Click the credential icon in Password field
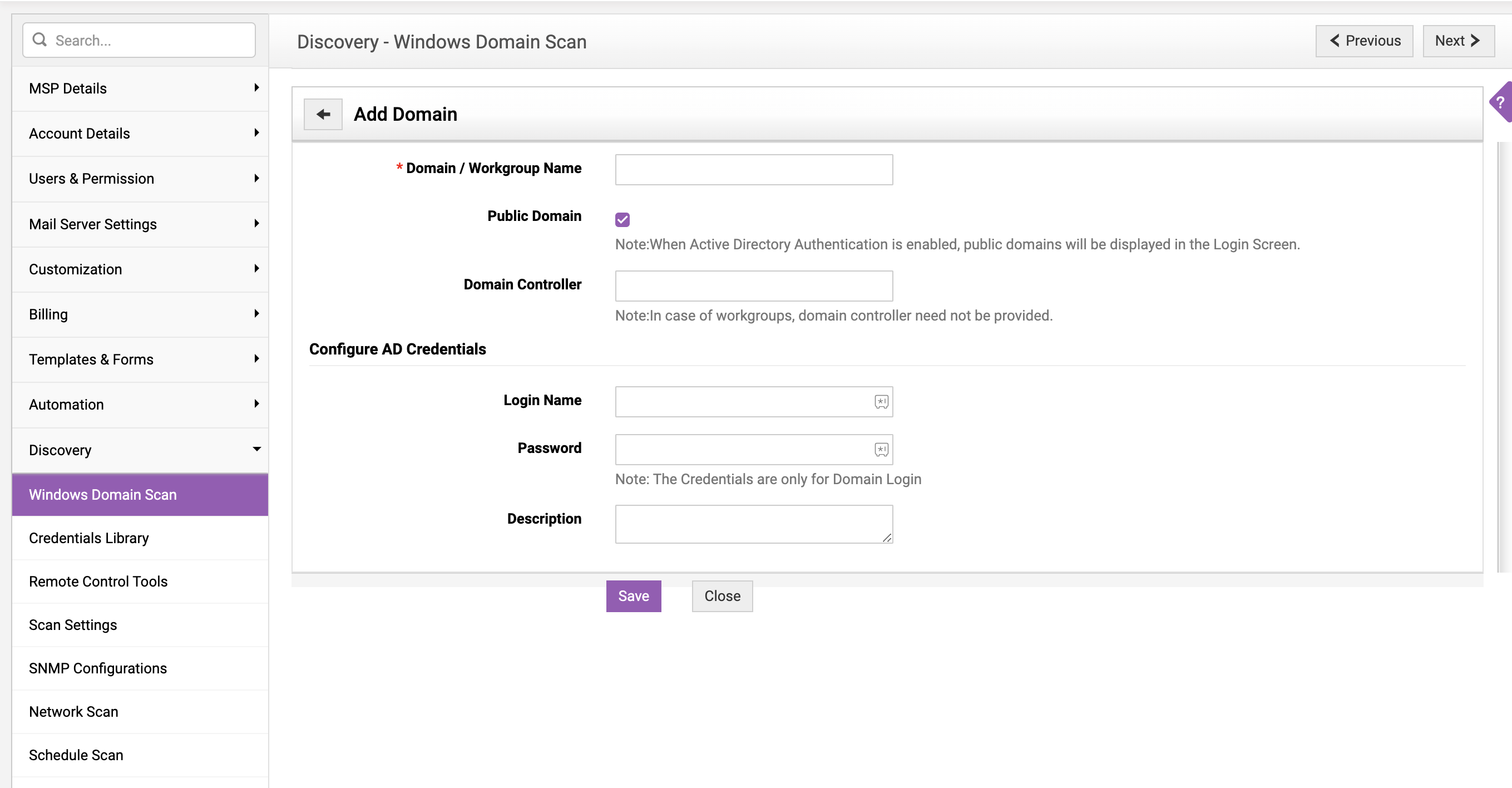The image size is (1512, 788). tap(881, 450)
